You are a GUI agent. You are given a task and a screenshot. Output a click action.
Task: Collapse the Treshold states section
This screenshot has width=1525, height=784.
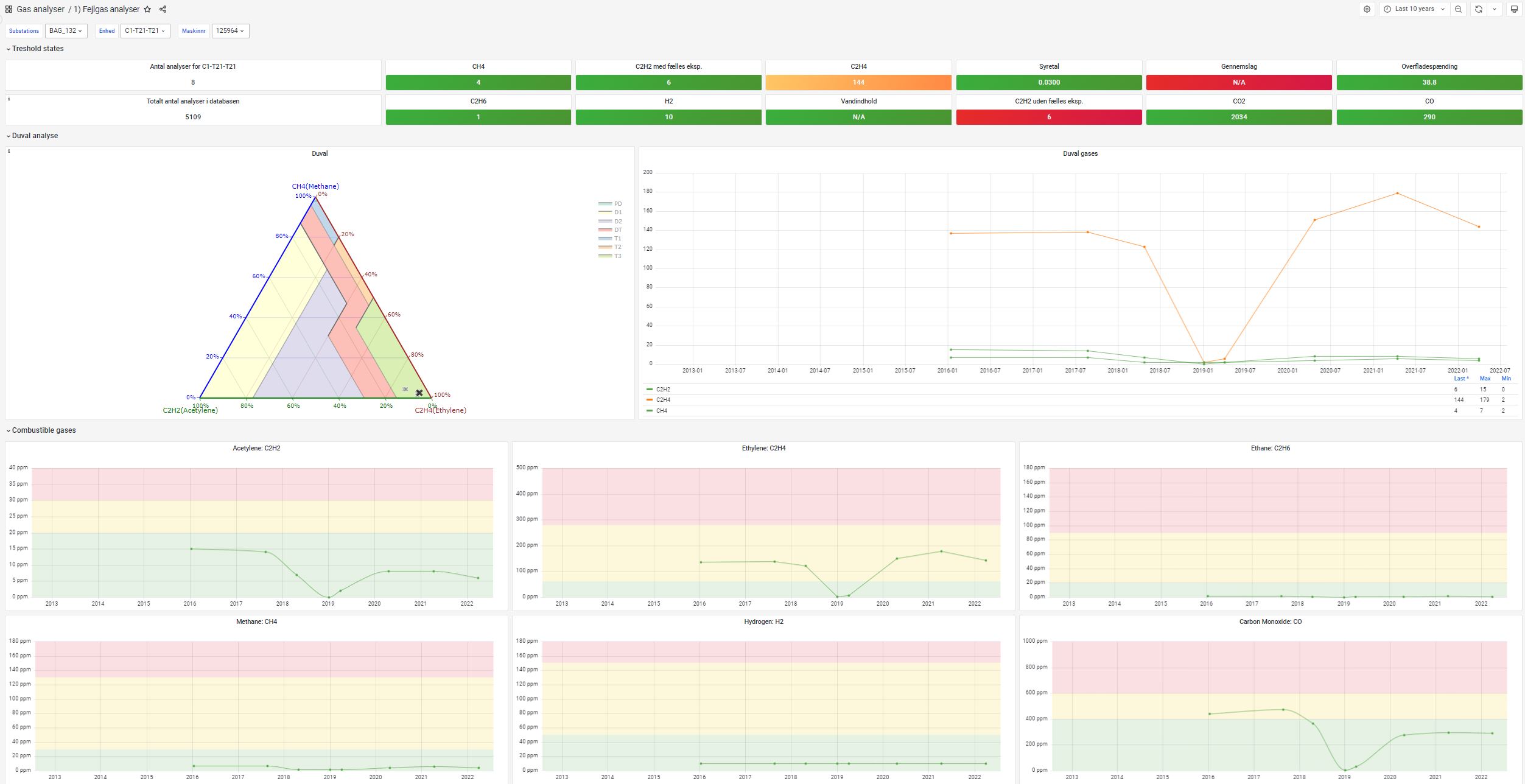37,48
